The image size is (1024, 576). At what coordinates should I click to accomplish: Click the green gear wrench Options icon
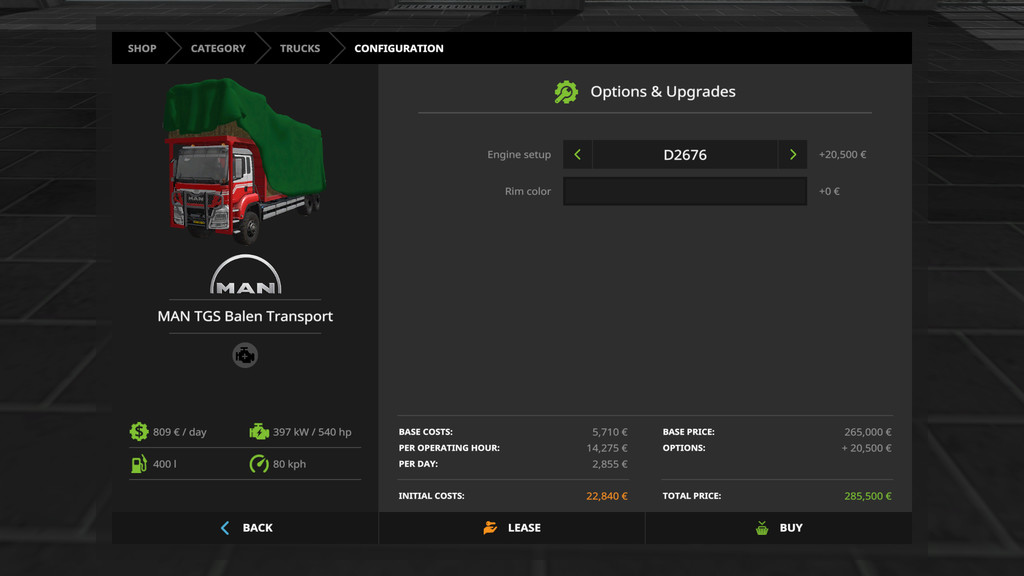[566, 92]
